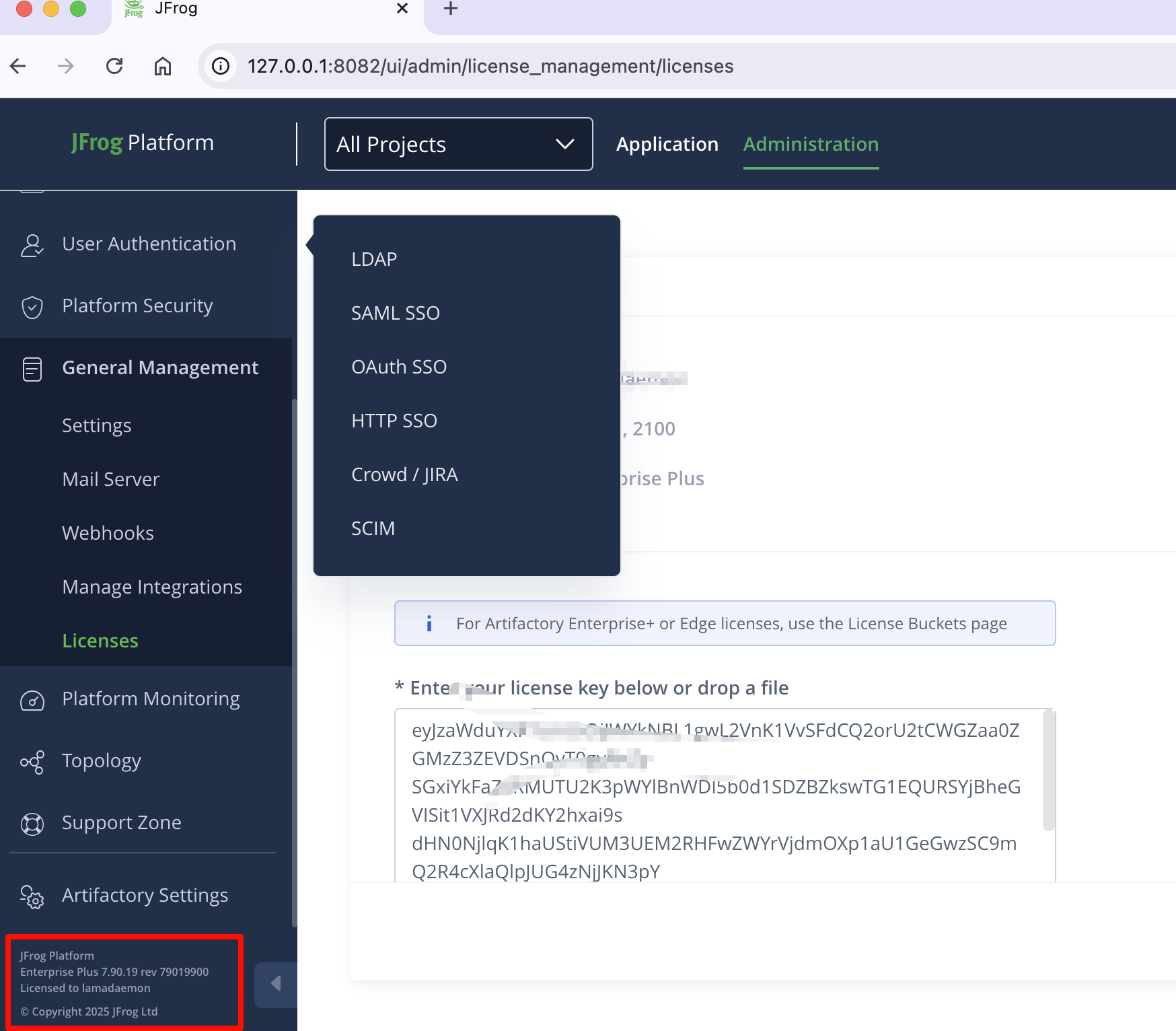Open Manage Integrations page
This screenshot has width=1176, height=1031.
[152, 587]
